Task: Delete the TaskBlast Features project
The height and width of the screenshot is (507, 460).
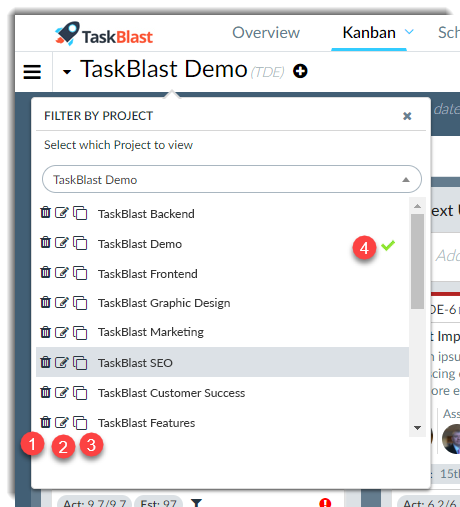Action: click(45, 422)
